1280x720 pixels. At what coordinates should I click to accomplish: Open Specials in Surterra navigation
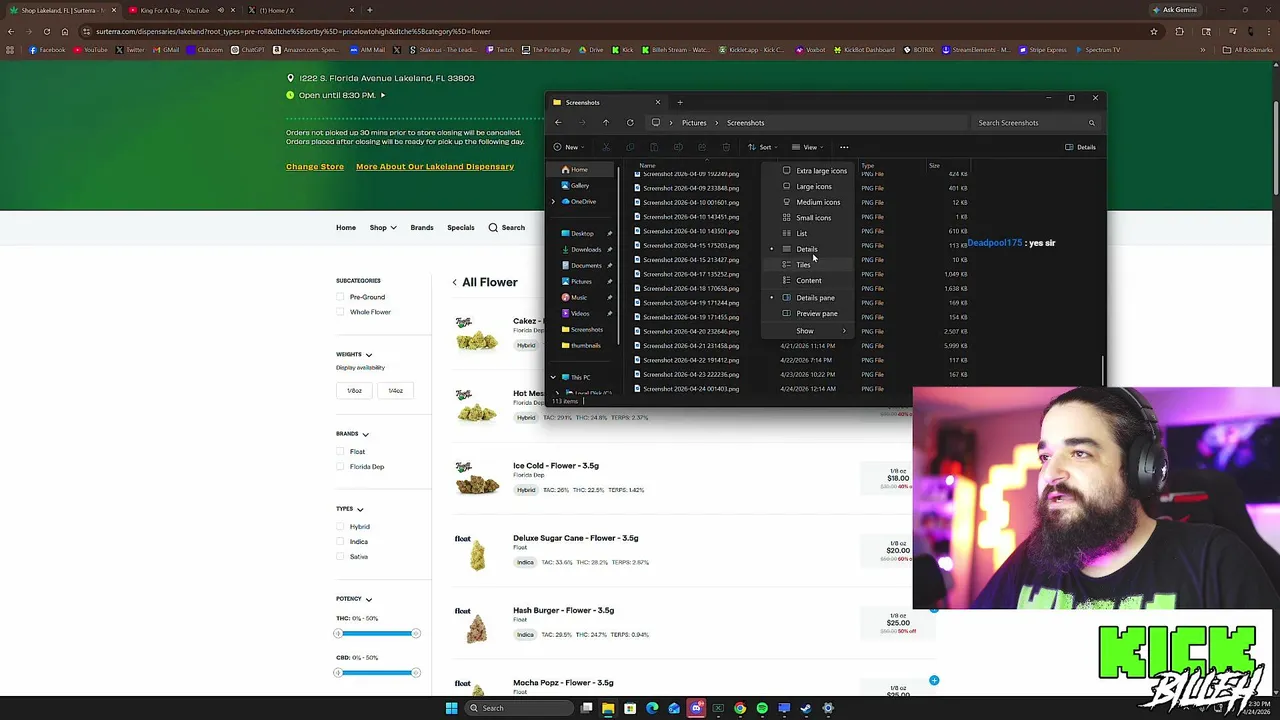(x=461, y=228)
